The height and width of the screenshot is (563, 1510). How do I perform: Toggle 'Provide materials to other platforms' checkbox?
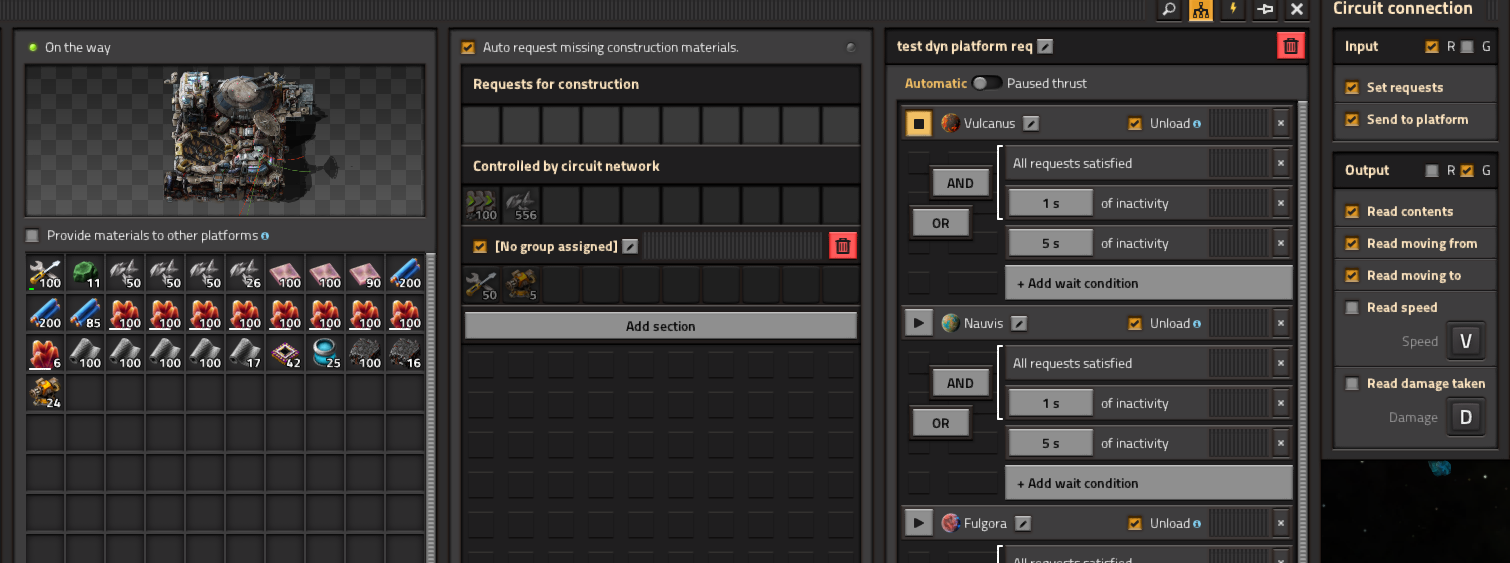(33, 236)
